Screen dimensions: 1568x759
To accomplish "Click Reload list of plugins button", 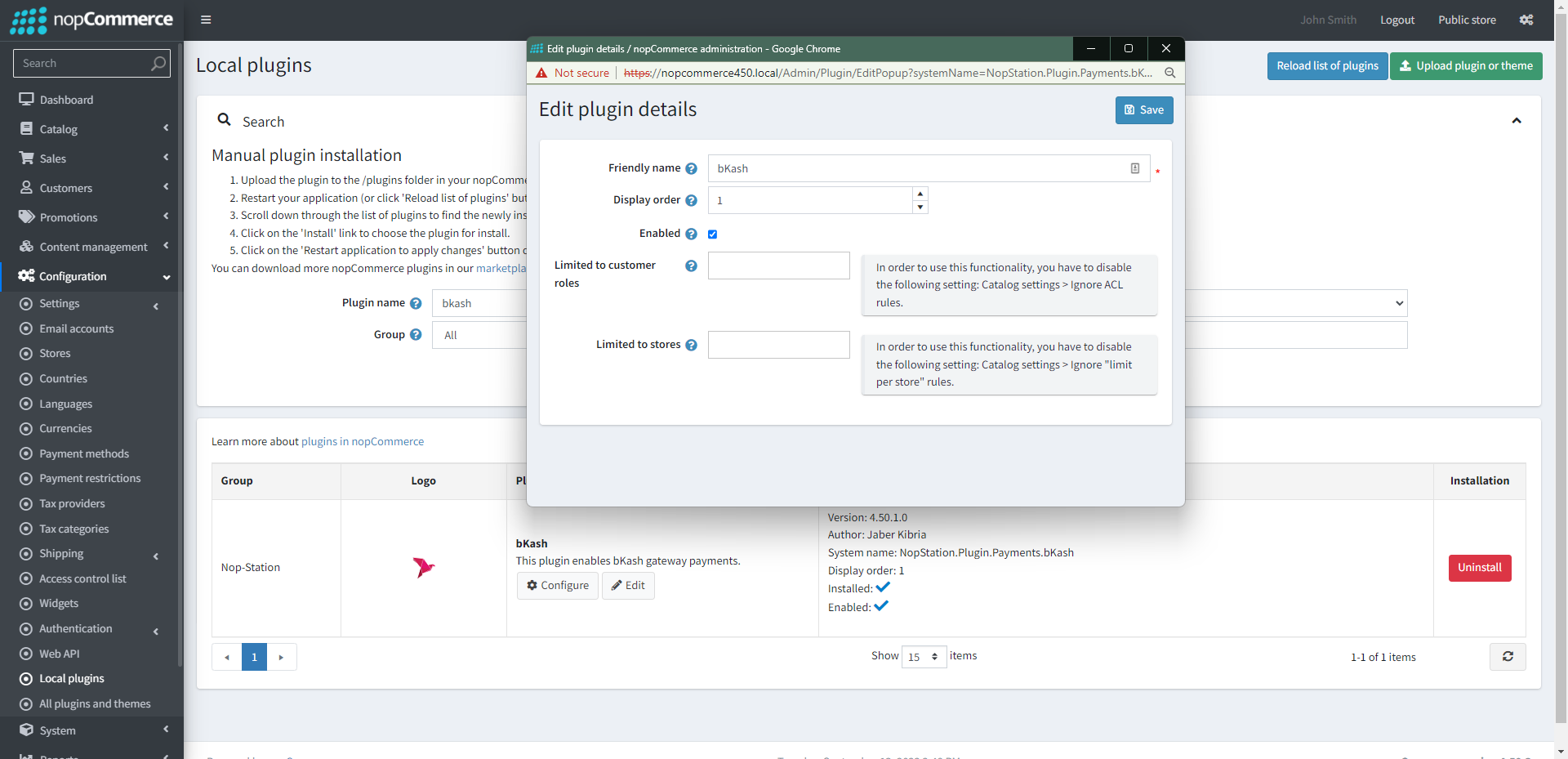I will (1327, 66).
